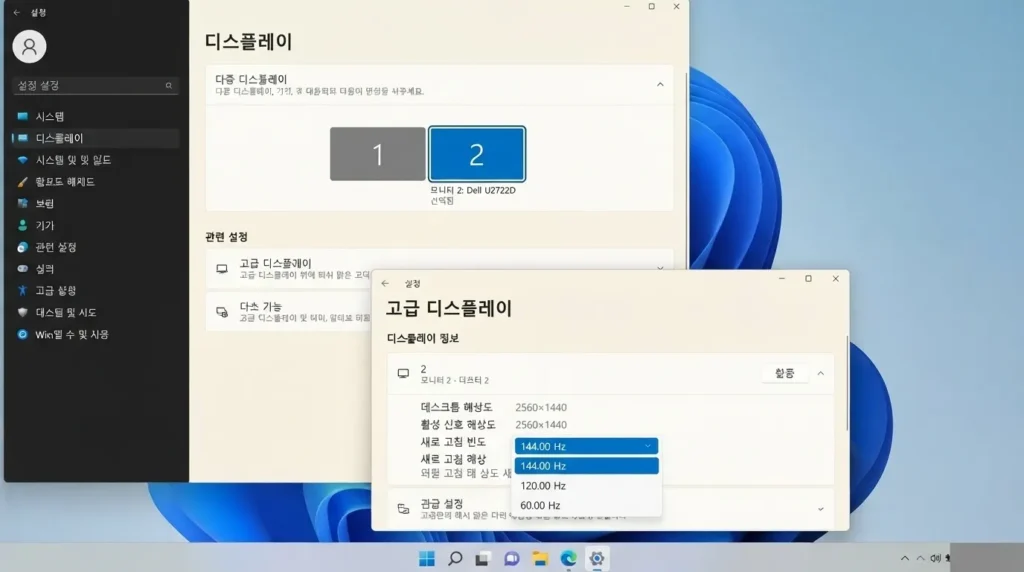Image resolution: width=1024 pixels, height=572 pixels.
Task: Click the 모니터 2: Dell U2722D label
Action: [x=473, y=190]
